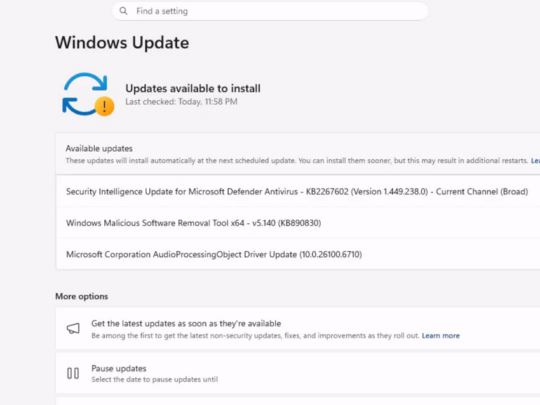540x405 pixels.
Task: Click the megaphone icon for latest updates
Action: (x=73, y=329)
